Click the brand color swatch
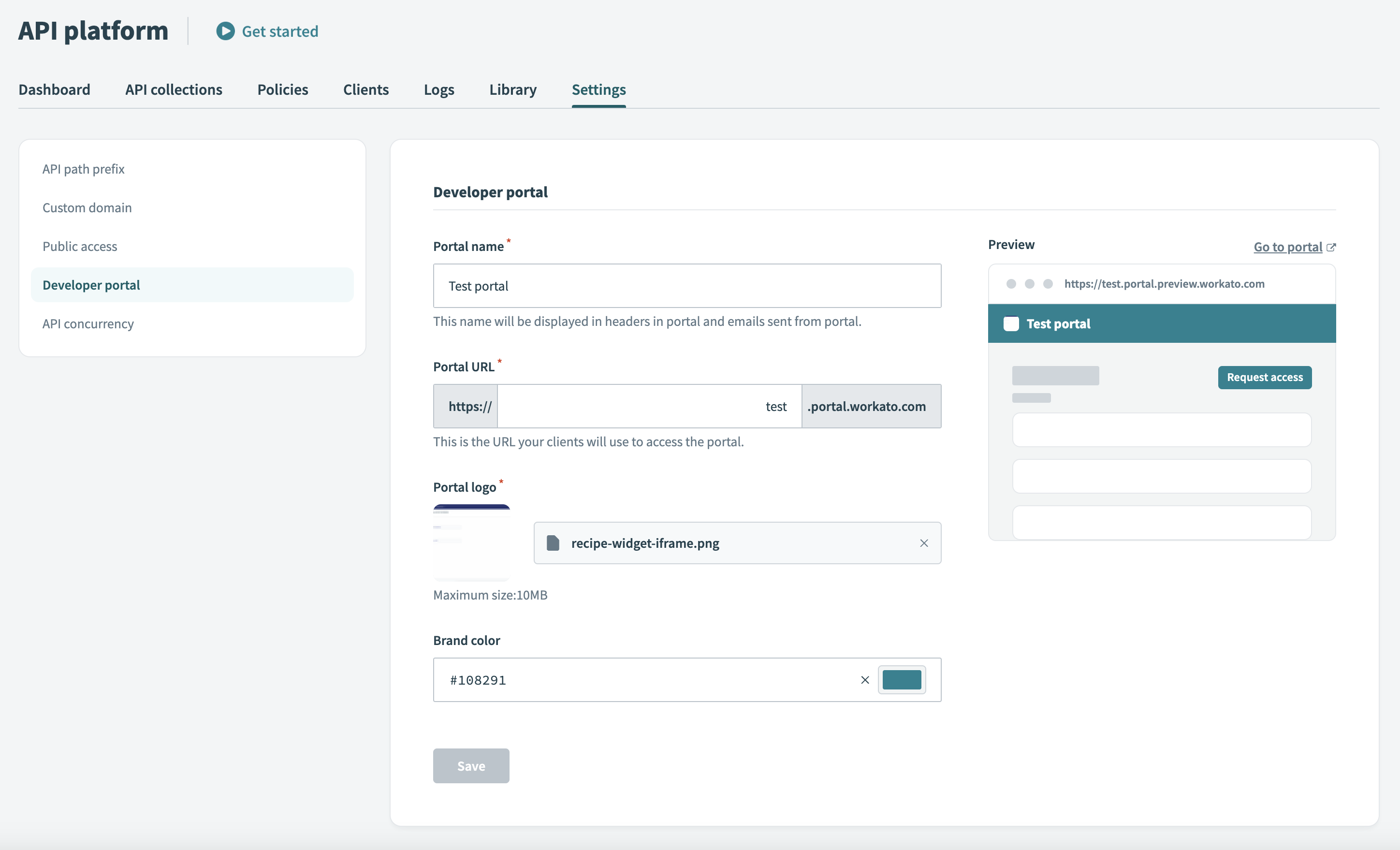The height and width of the screenshot is (850, 1400). tap(901, 680)
